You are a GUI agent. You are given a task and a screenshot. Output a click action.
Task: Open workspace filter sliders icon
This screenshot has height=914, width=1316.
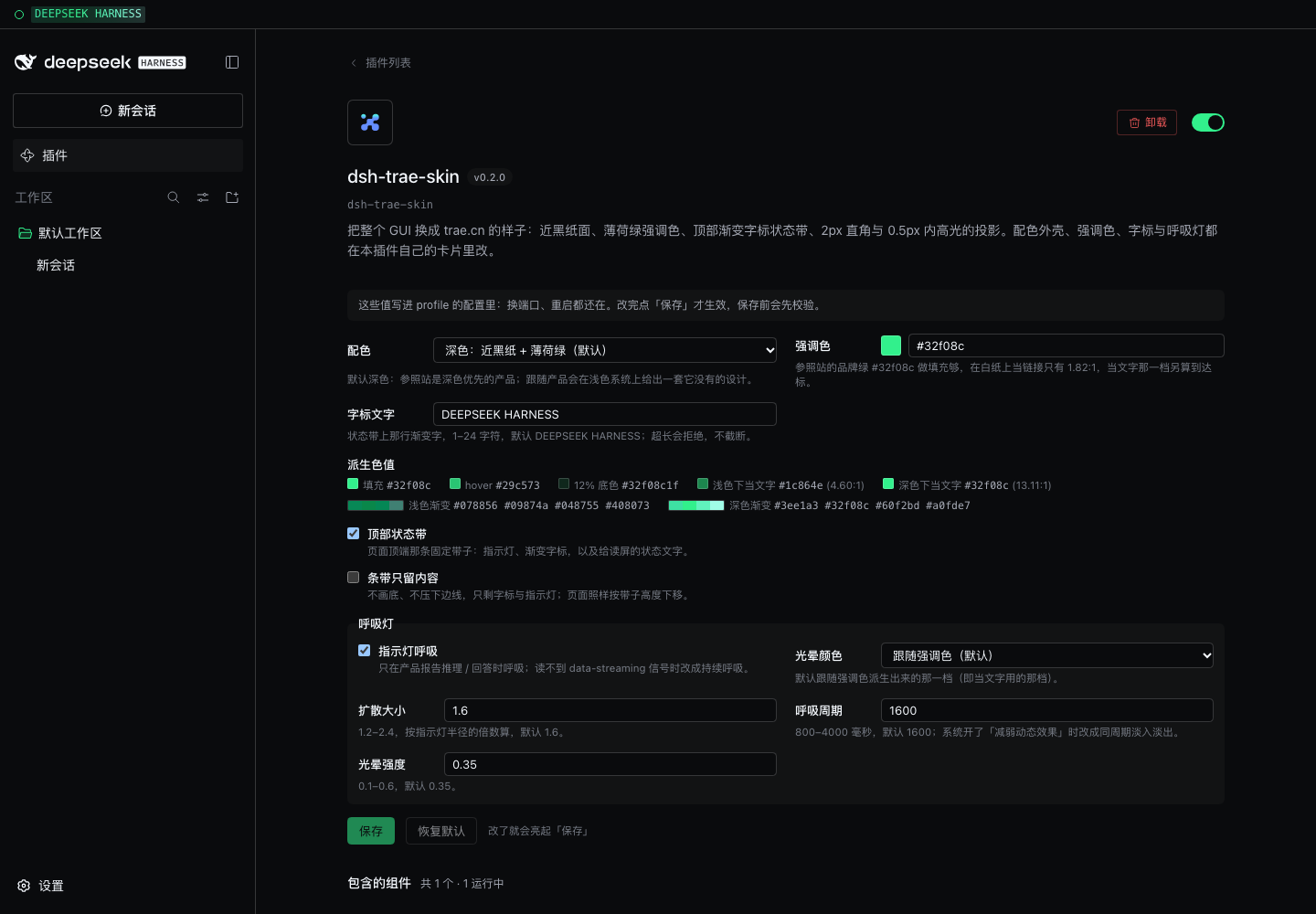tap(203, 197)
